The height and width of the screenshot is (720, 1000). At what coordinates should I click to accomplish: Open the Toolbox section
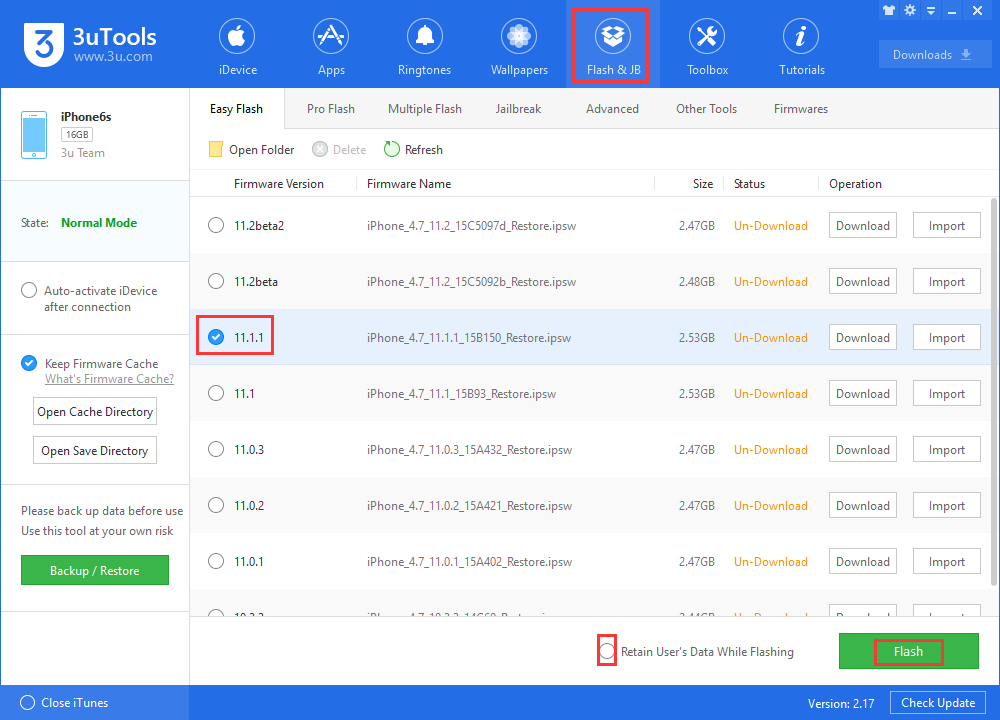click(707, 47)
